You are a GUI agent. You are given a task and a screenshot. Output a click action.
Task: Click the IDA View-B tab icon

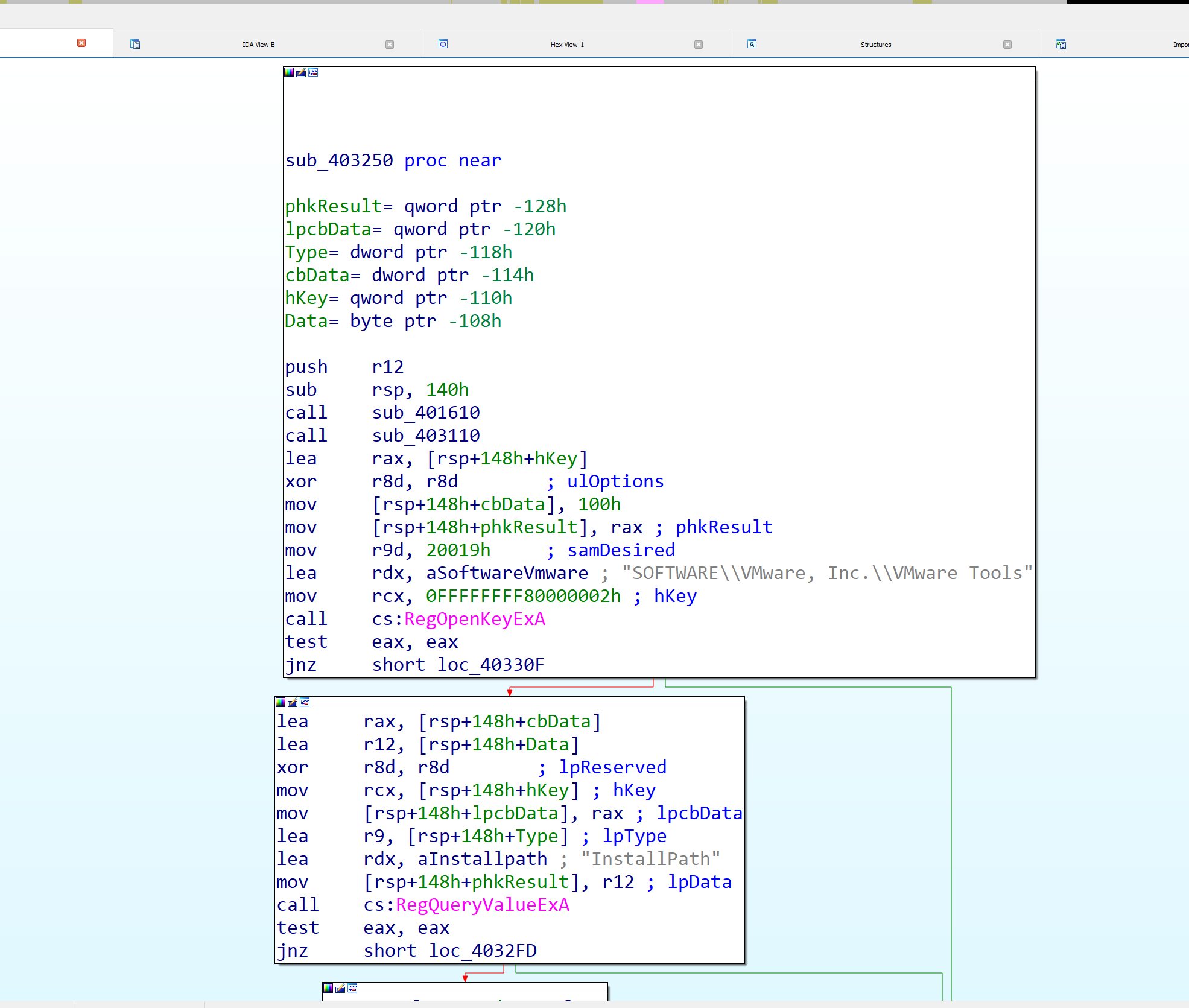coord(135,44)
